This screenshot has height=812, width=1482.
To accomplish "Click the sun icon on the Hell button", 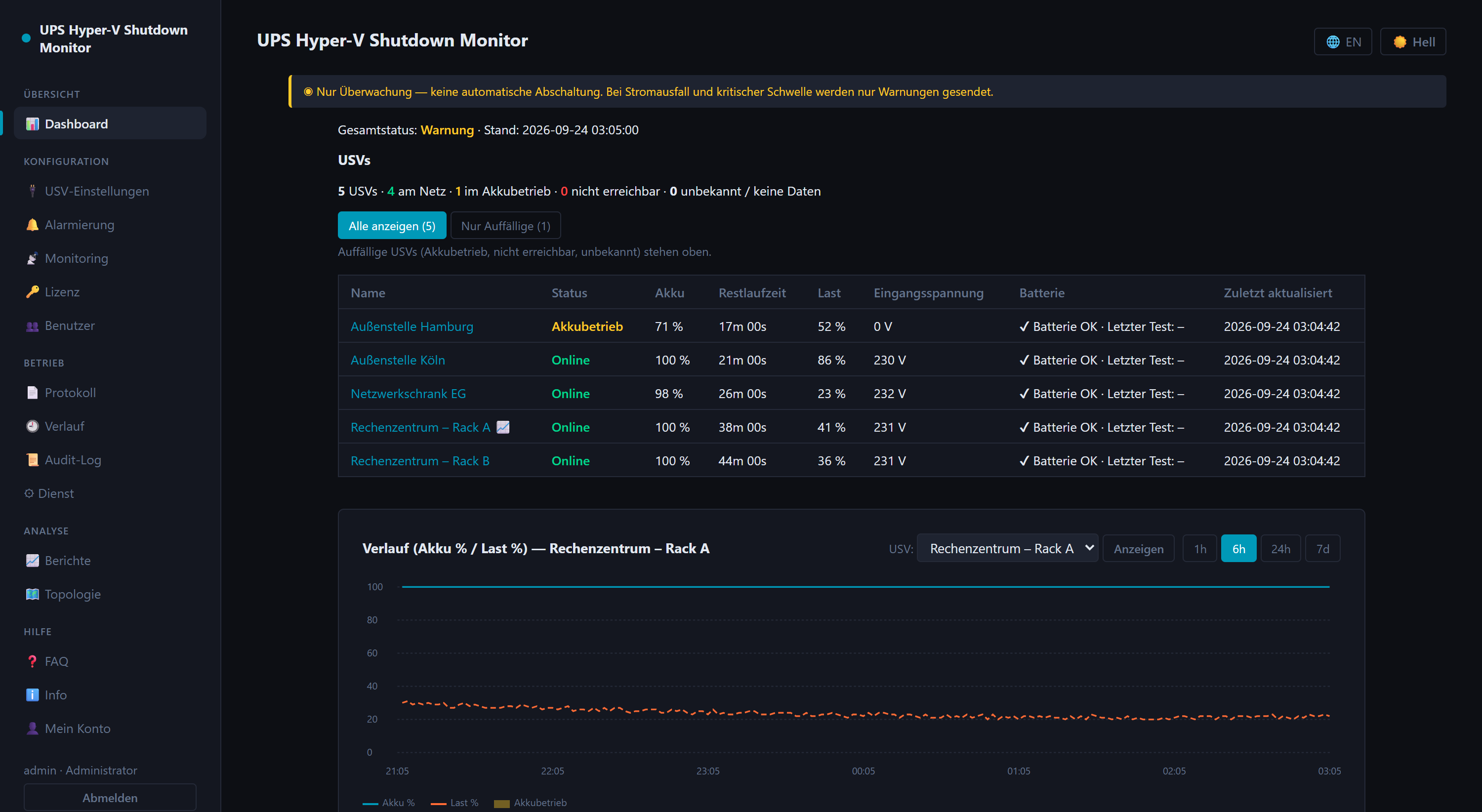I will point(1400,42).
